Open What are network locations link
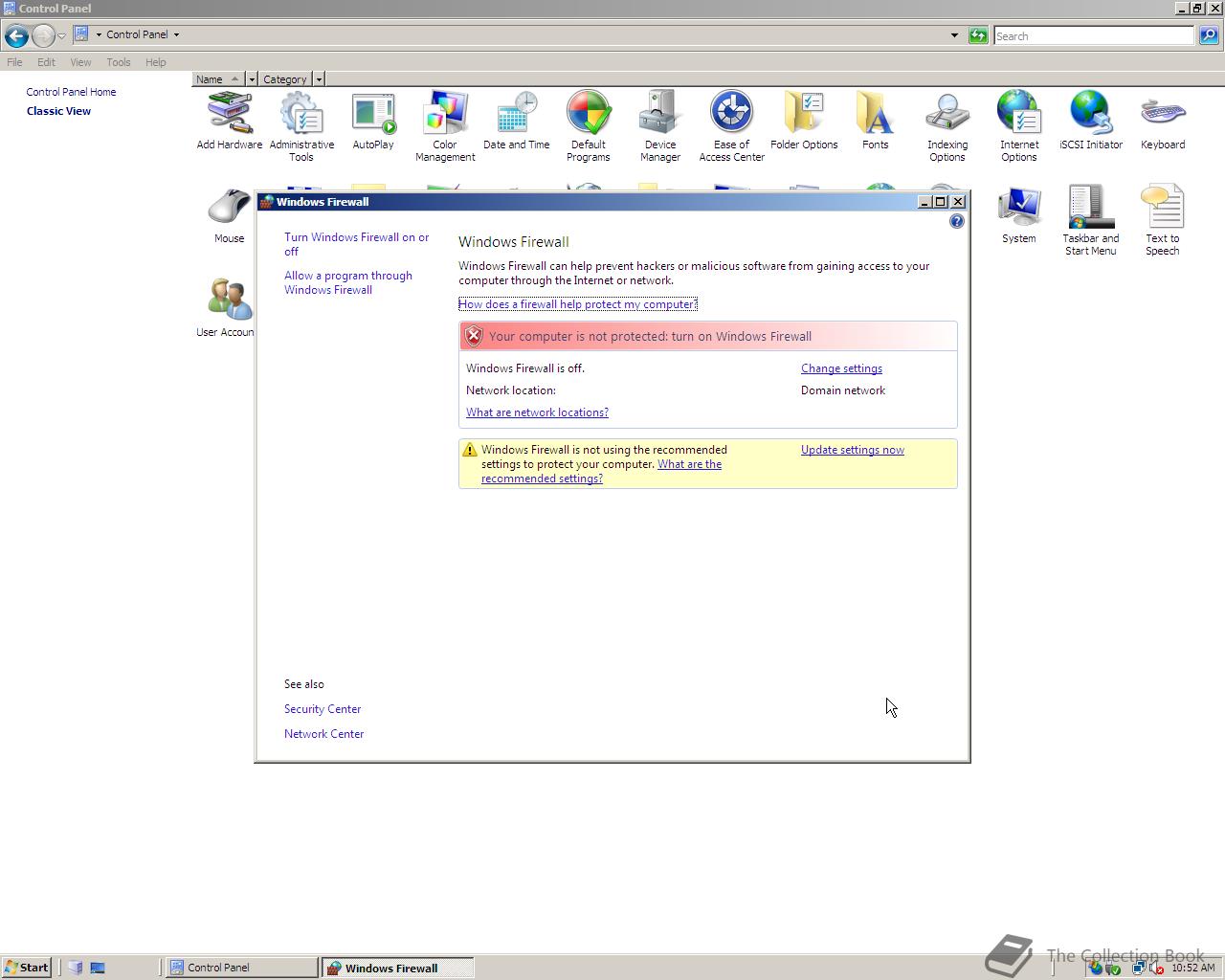 [537, 412]
